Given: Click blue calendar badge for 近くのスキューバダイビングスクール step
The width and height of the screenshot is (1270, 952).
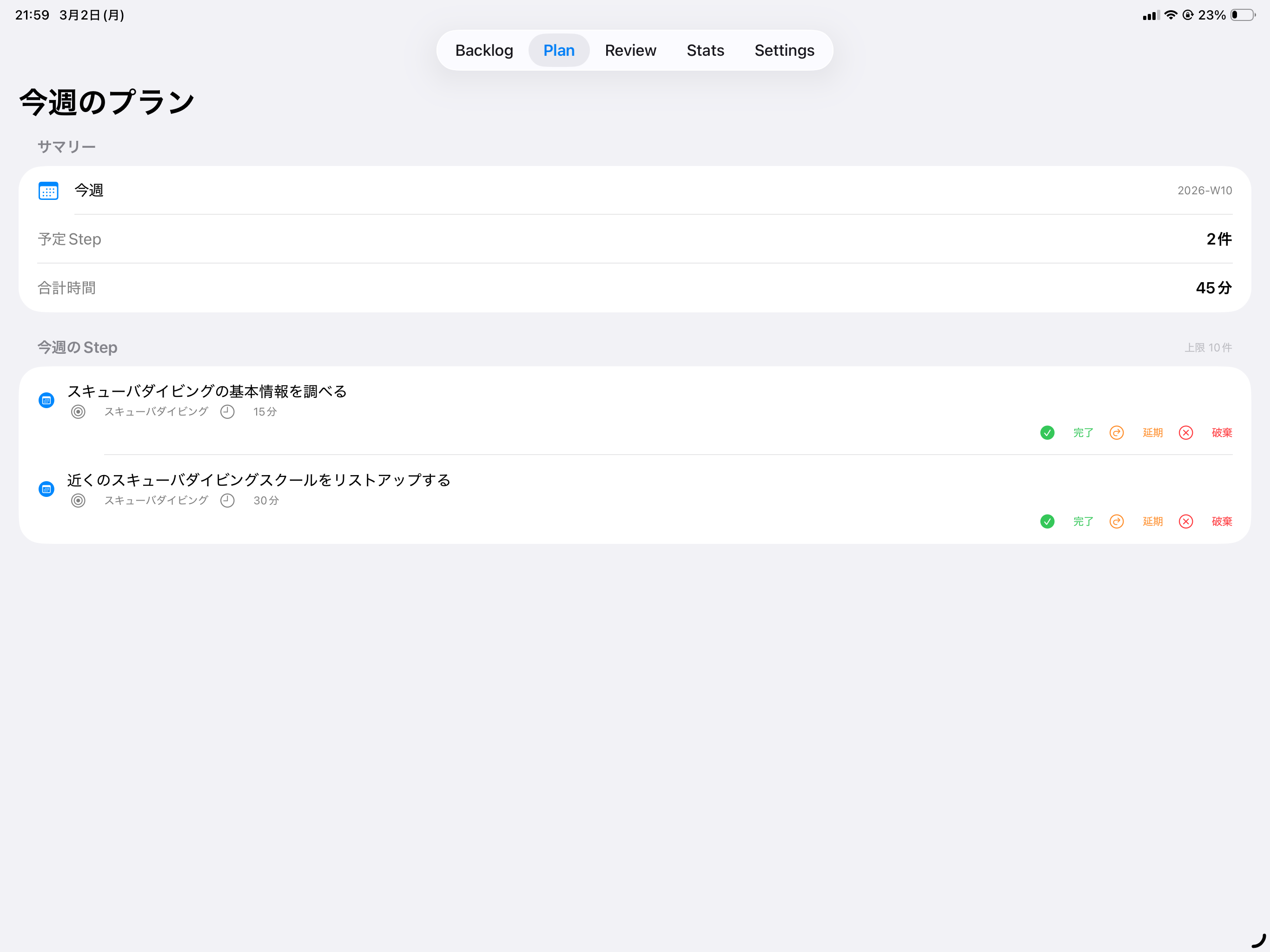Looking at the screenshot, I should (46, 489).
